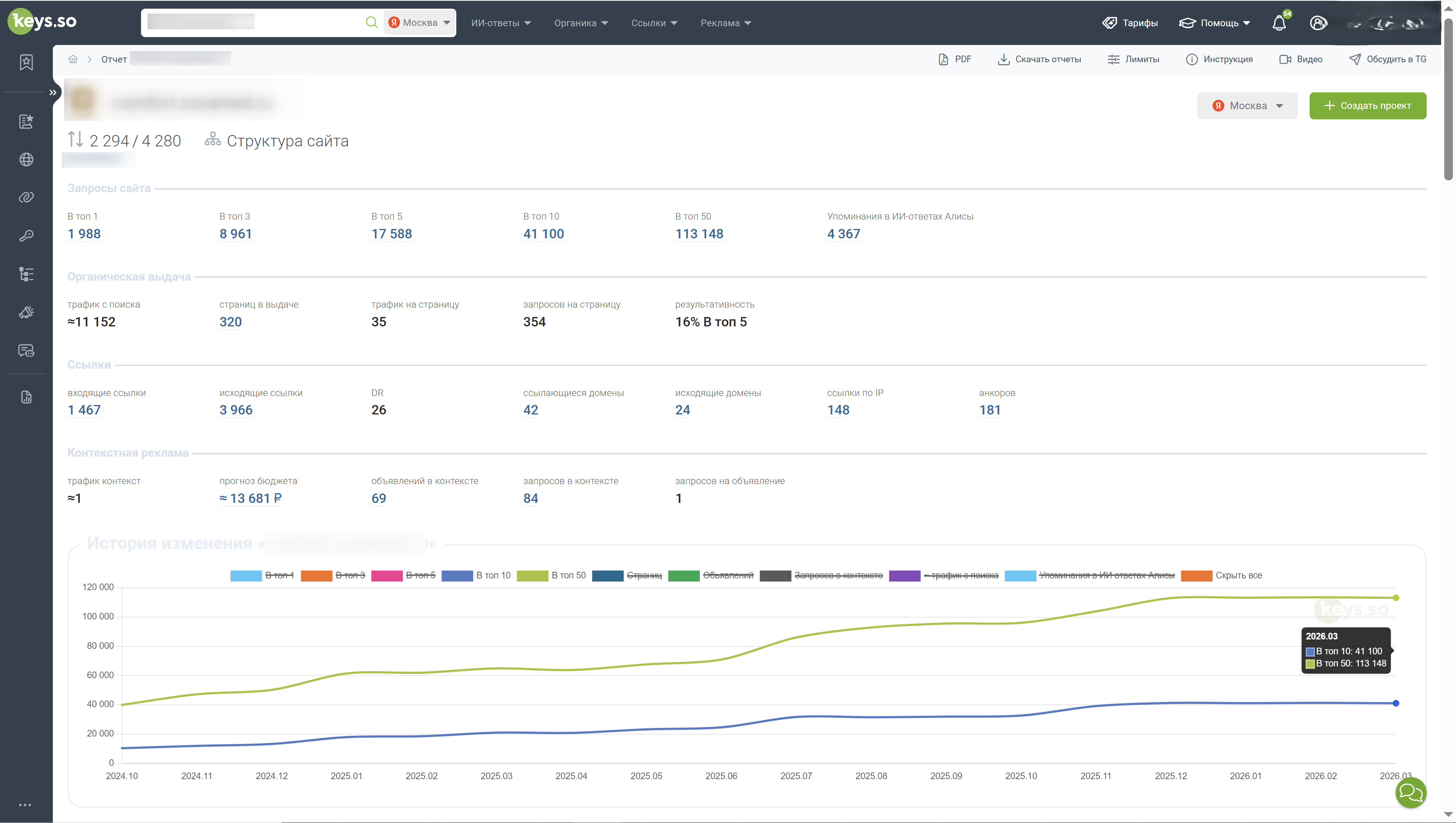Image resolution: width=1456 pixels, height=823 pixels.
Task: Toggle Запросов в контексте legend item
Action: click(821, 575)
